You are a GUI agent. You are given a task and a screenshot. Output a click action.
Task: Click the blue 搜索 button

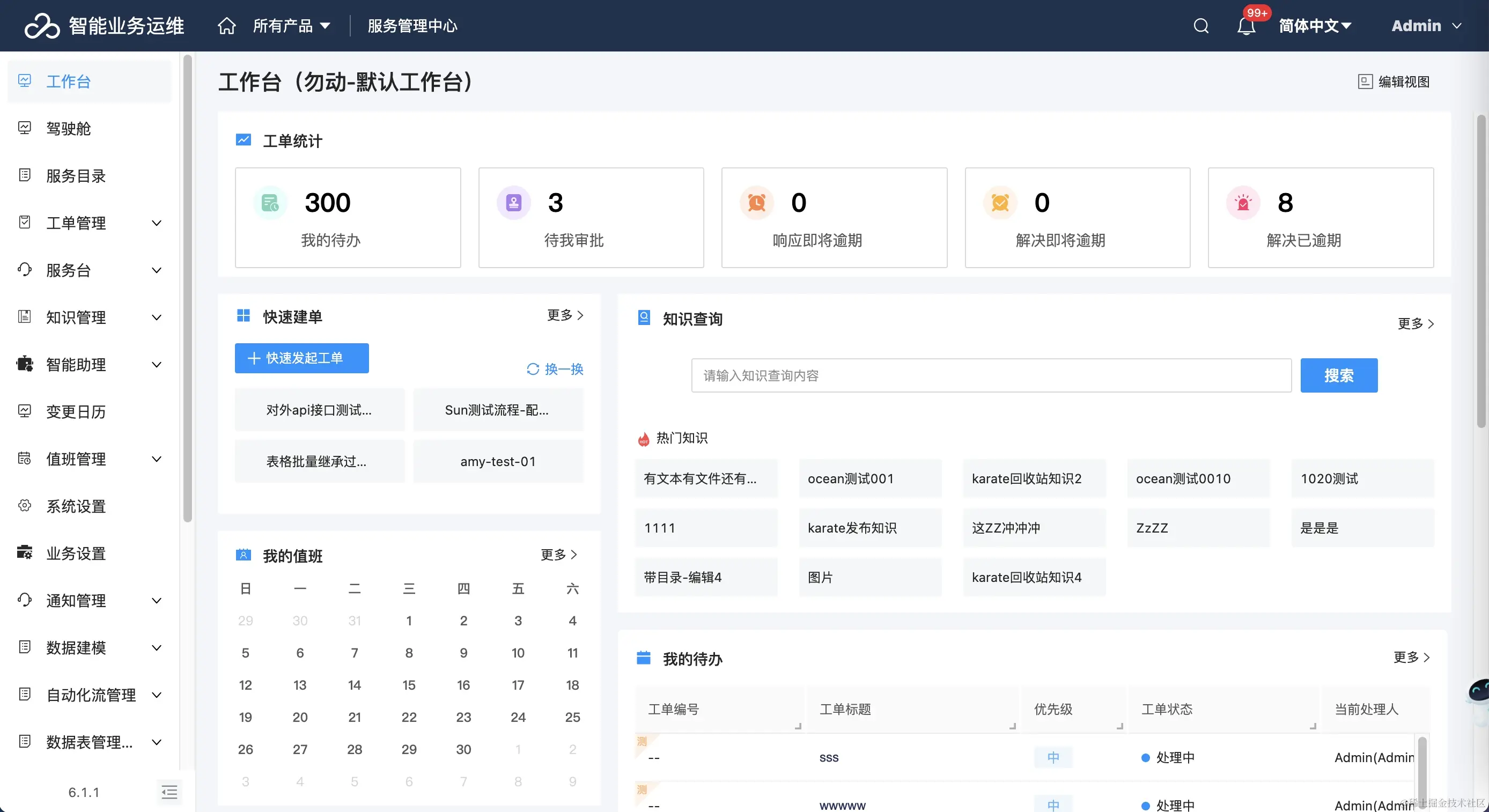[x=1338, y=375]
